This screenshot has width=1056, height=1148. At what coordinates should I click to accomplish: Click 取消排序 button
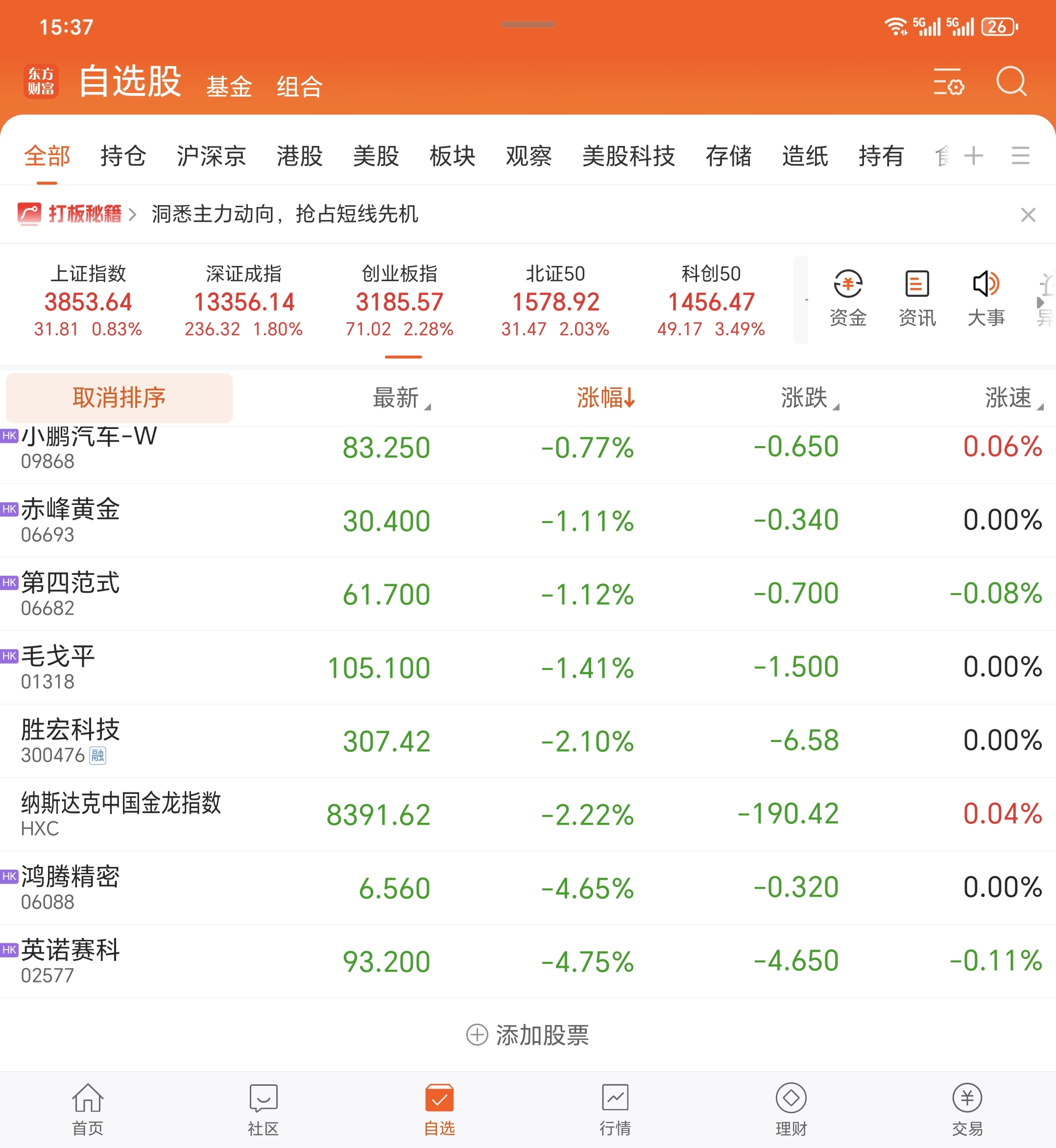pos(119,398)
